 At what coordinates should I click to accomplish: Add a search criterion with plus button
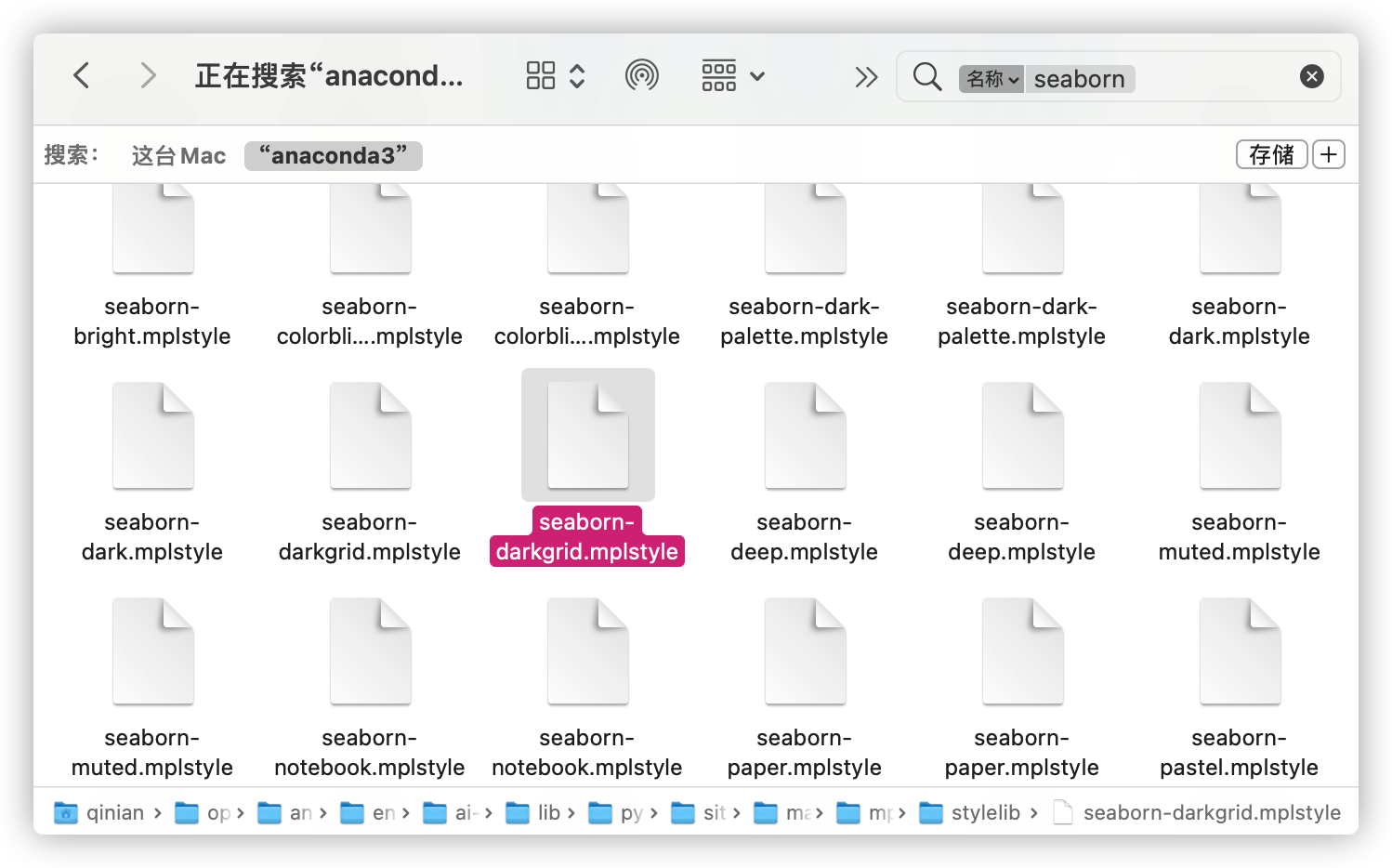[1329, 154]
